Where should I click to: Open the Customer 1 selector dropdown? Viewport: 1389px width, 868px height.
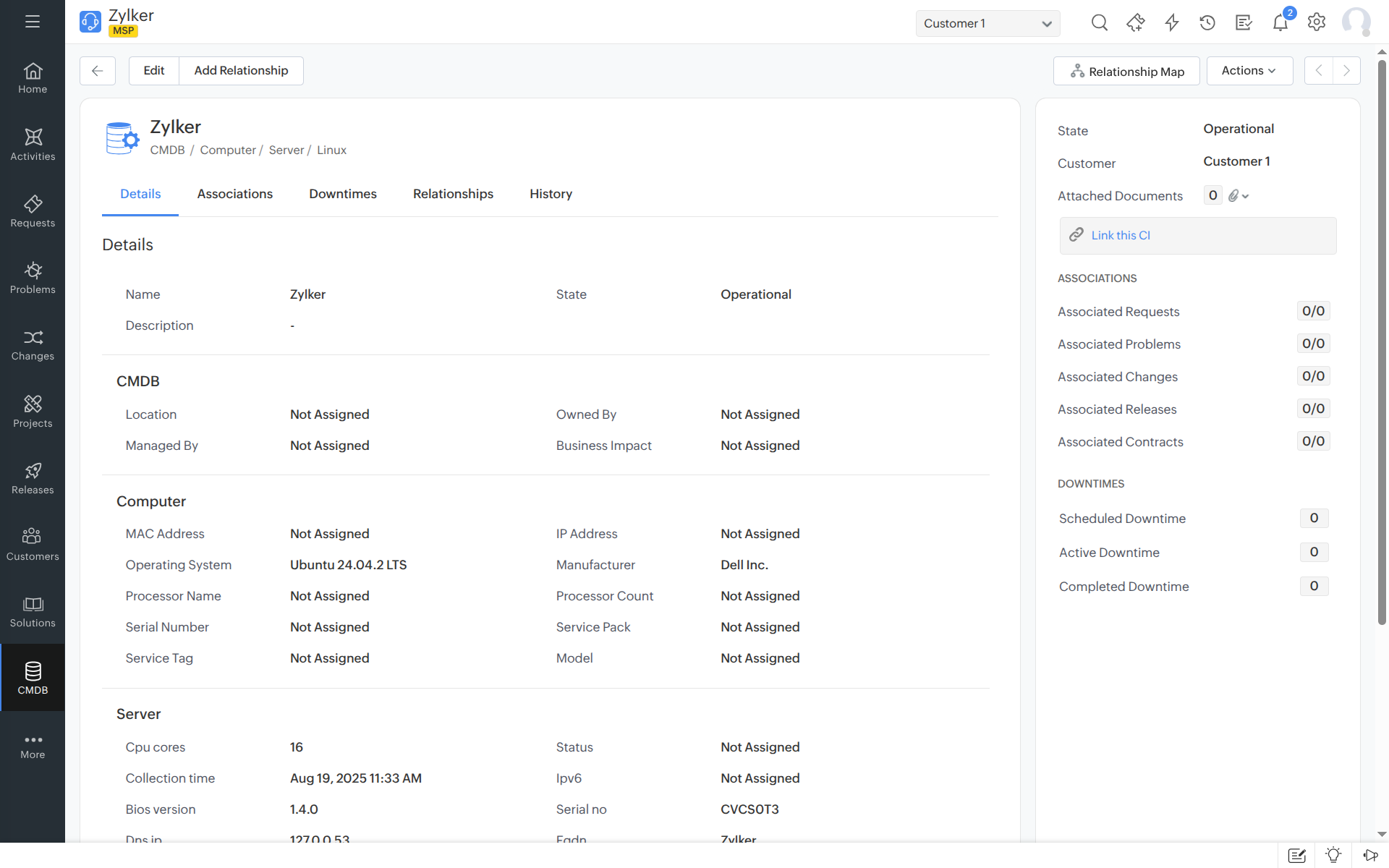tap(987, 23)
